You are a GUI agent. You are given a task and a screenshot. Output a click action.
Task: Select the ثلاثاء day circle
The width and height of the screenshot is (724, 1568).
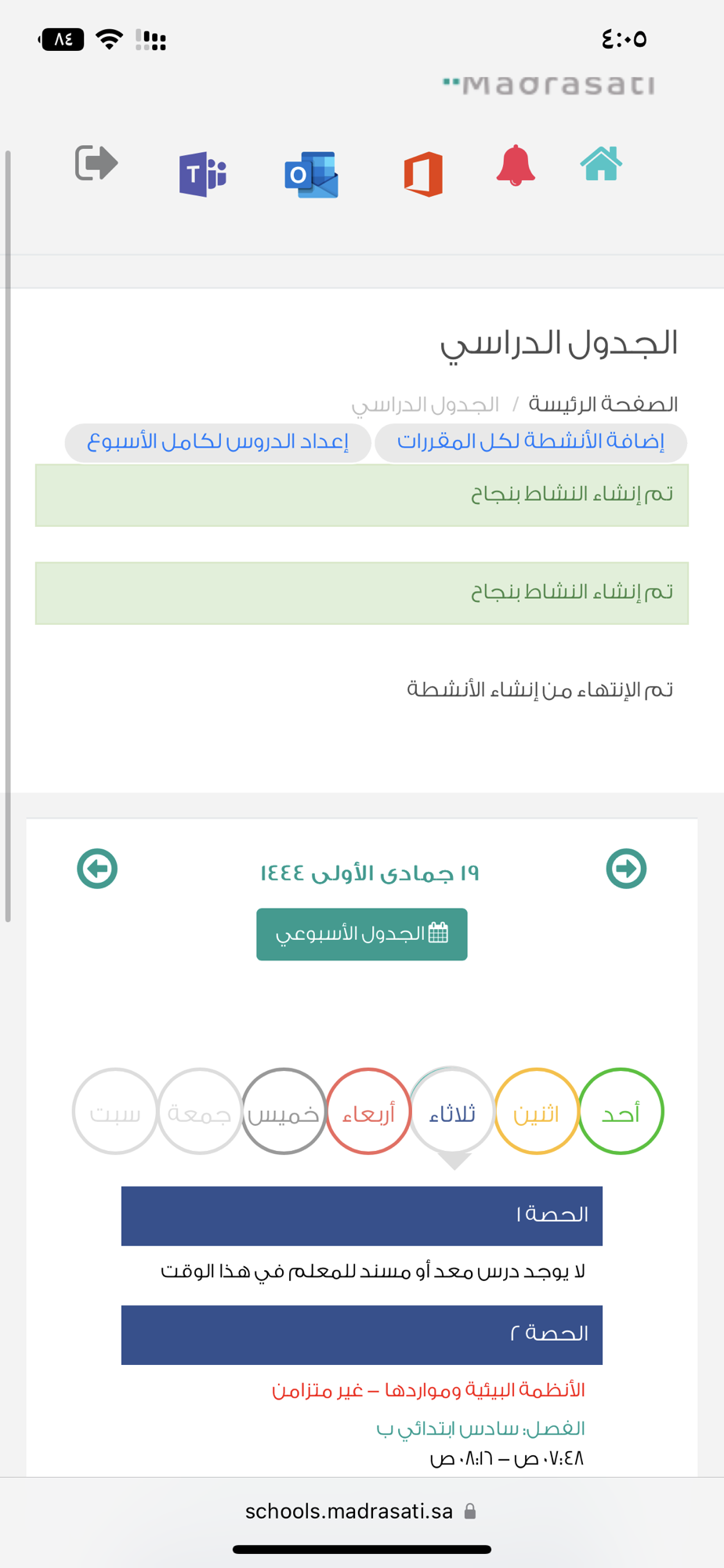[452, 1112]
